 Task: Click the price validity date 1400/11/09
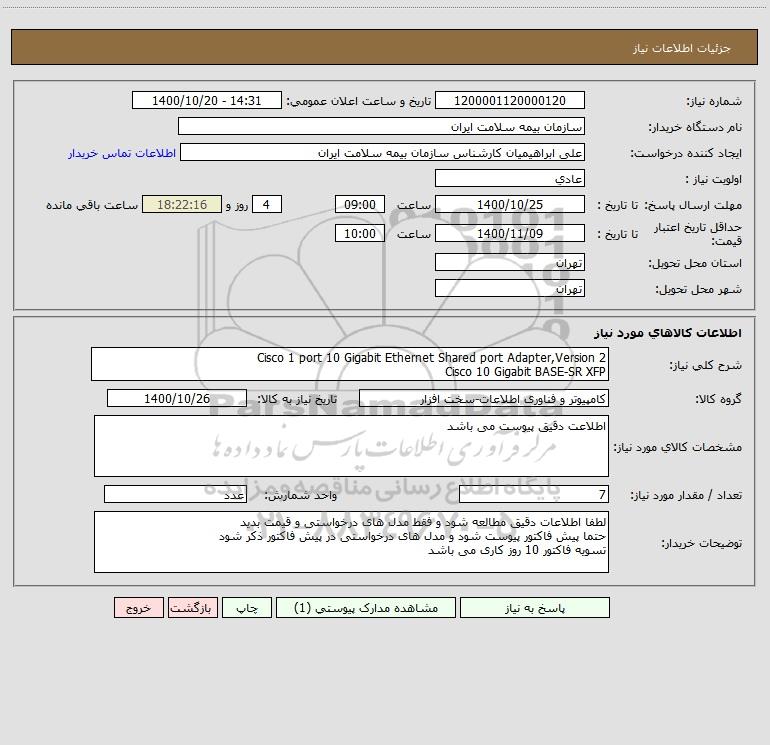coord(510,233)
